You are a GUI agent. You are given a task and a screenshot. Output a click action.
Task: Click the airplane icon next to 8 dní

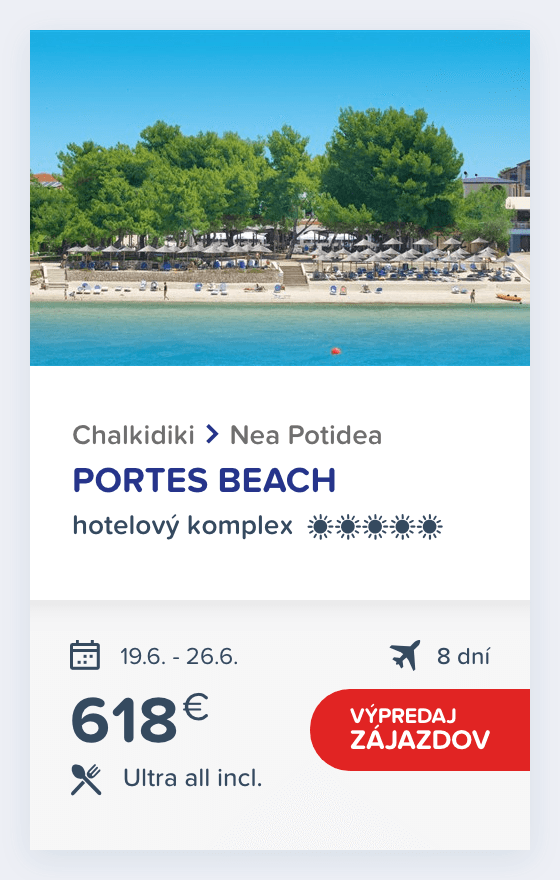click(405, 655)
